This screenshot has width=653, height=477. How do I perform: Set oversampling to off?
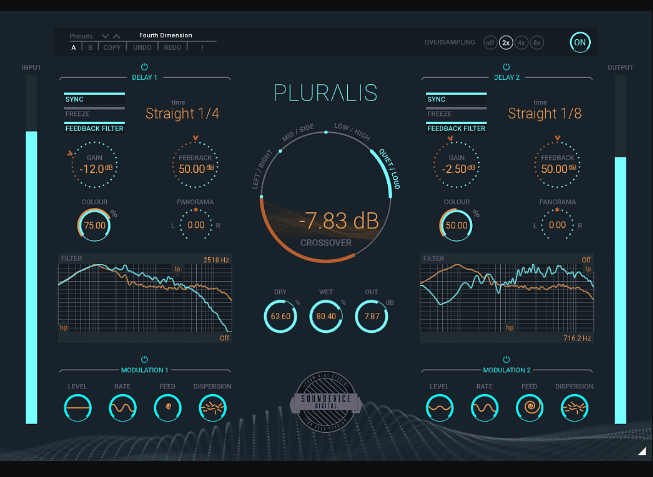click(x=490, y=42)
